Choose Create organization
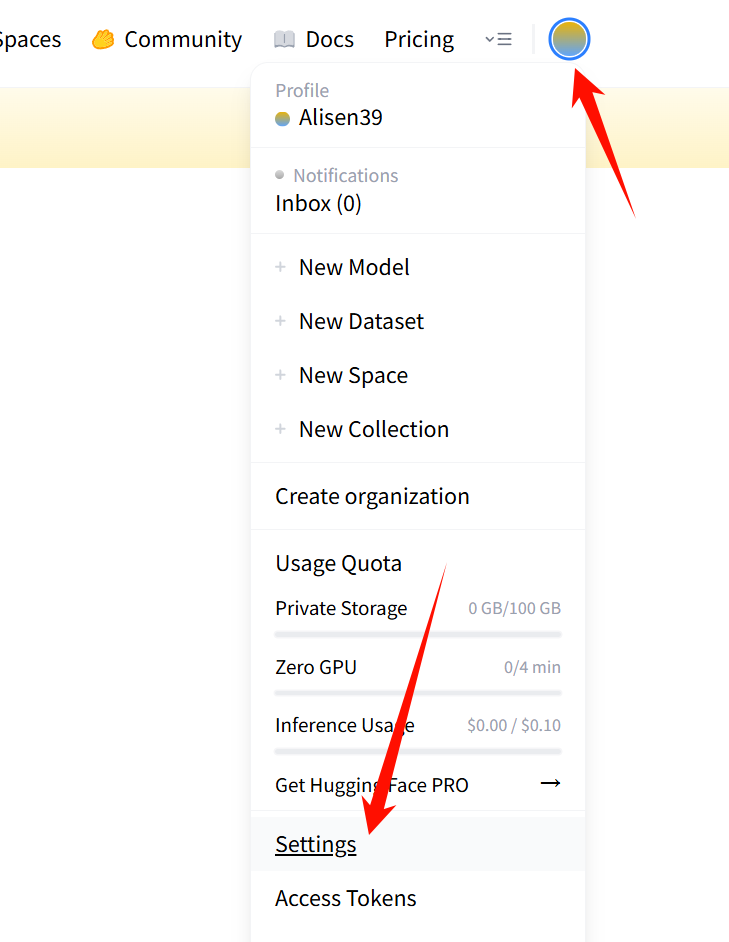Viewport: 729px width, 942px height. tap(372, 497)
